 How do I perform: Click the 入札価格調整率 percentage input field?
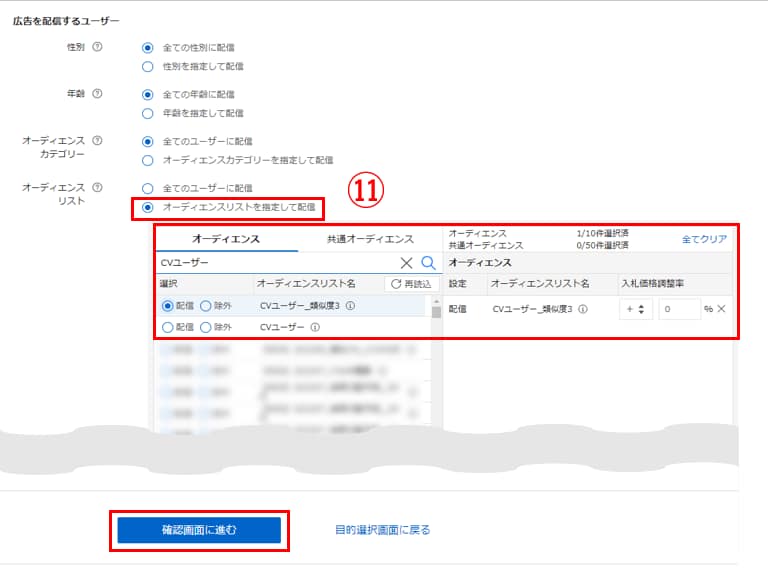[678, 309]
